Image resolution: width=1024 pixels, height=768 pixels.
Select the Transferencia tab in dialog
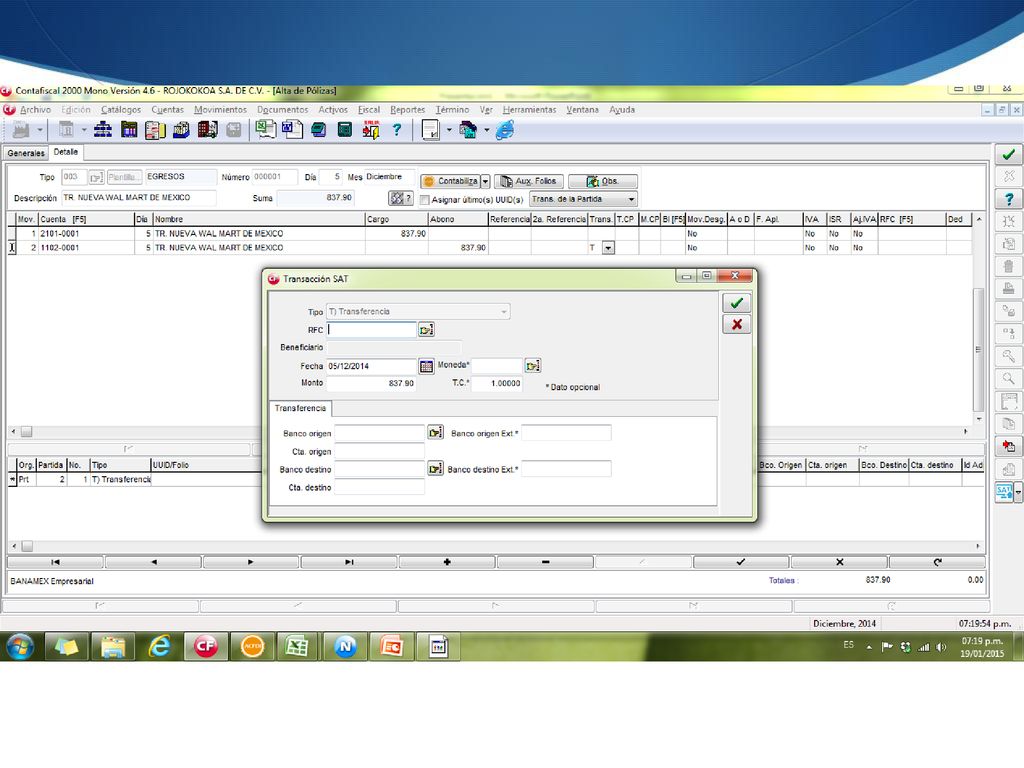pos(300,408)
